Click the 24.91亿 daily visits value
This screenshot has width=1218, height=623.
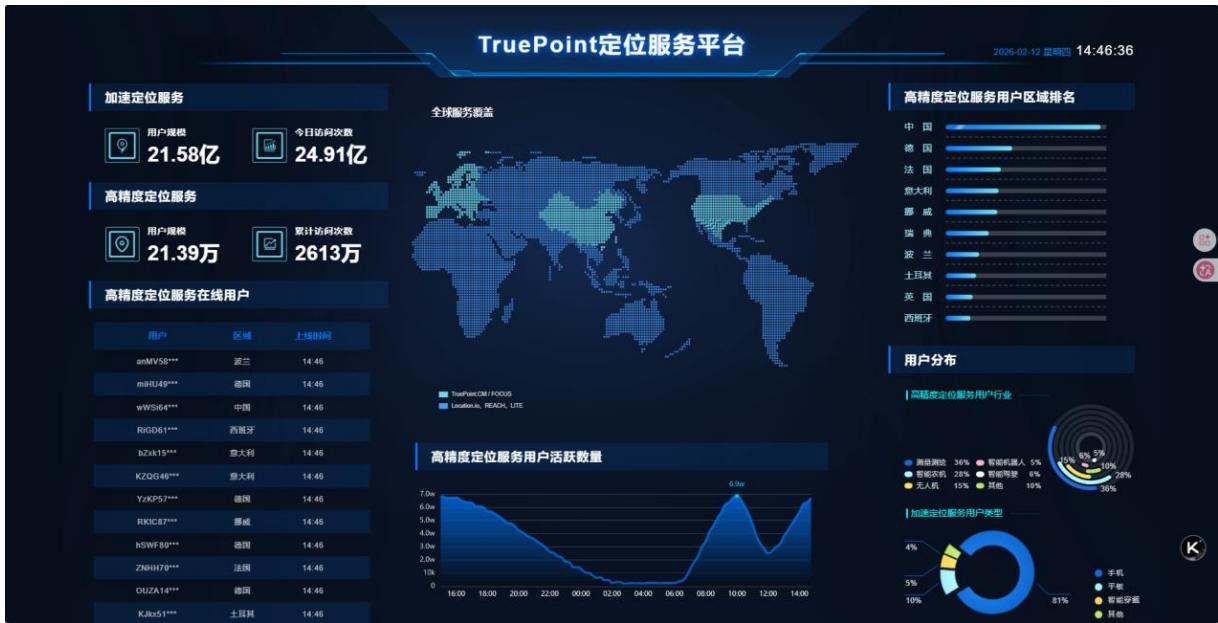coord(331,154)
